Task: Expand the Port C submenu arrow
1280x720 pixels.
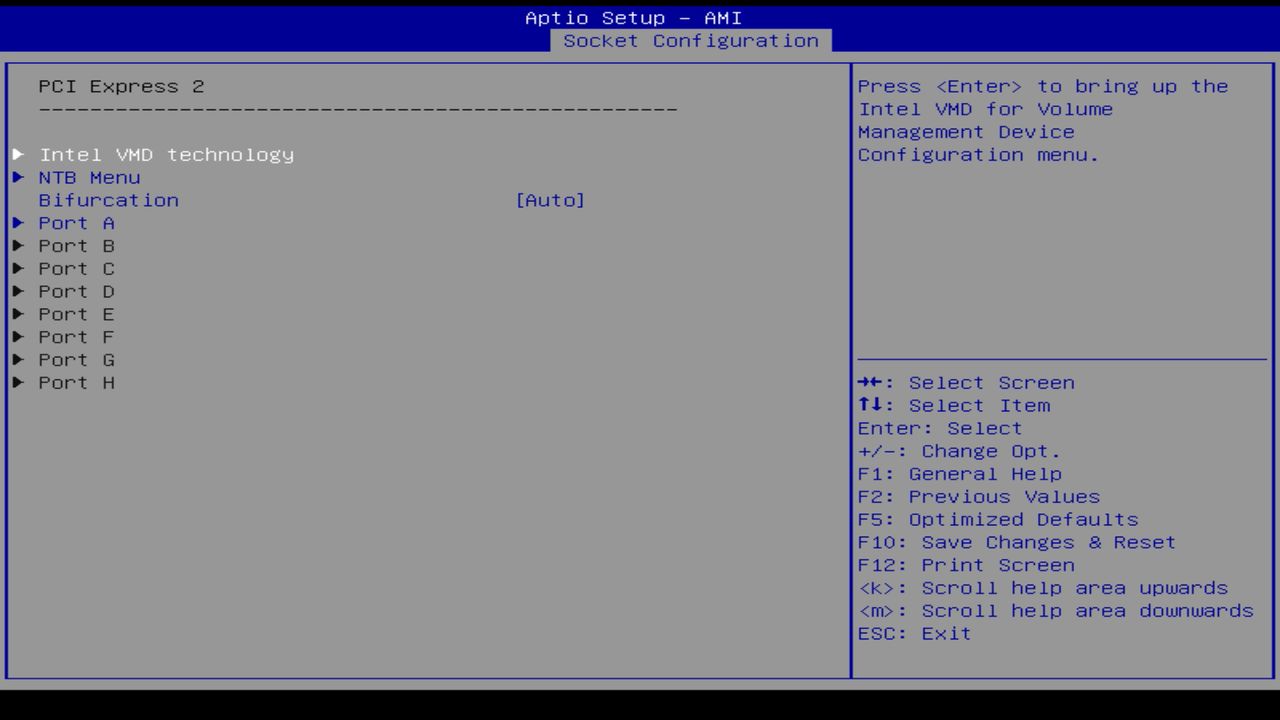Action: 18,268
